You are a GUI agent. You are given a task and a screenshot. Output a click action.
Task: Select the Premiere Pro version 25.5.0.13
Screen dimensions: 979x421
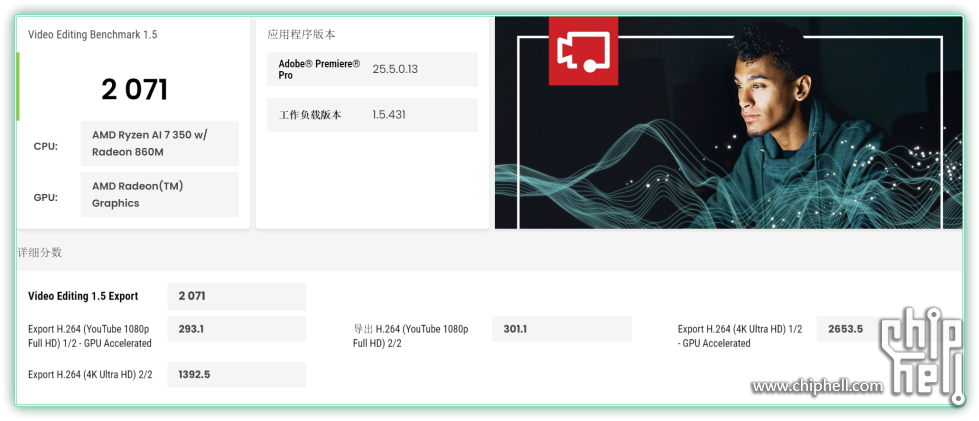point(394,69)
